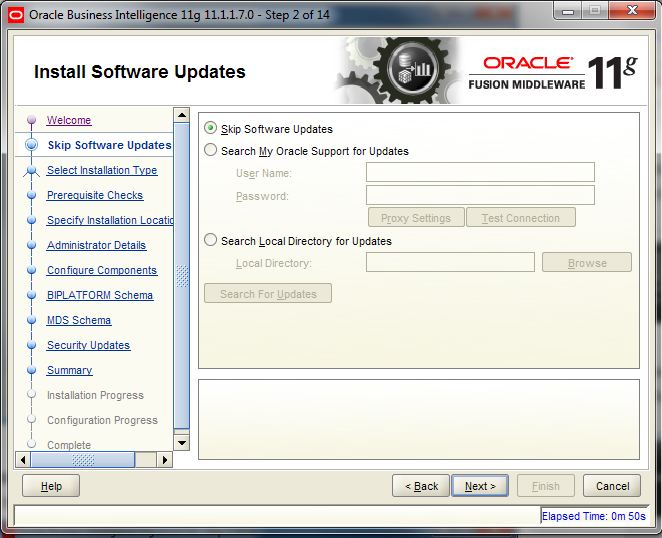Click the Browse button
Screen dimensions: 662x538
pyautogui.click(x=587, y=263)
